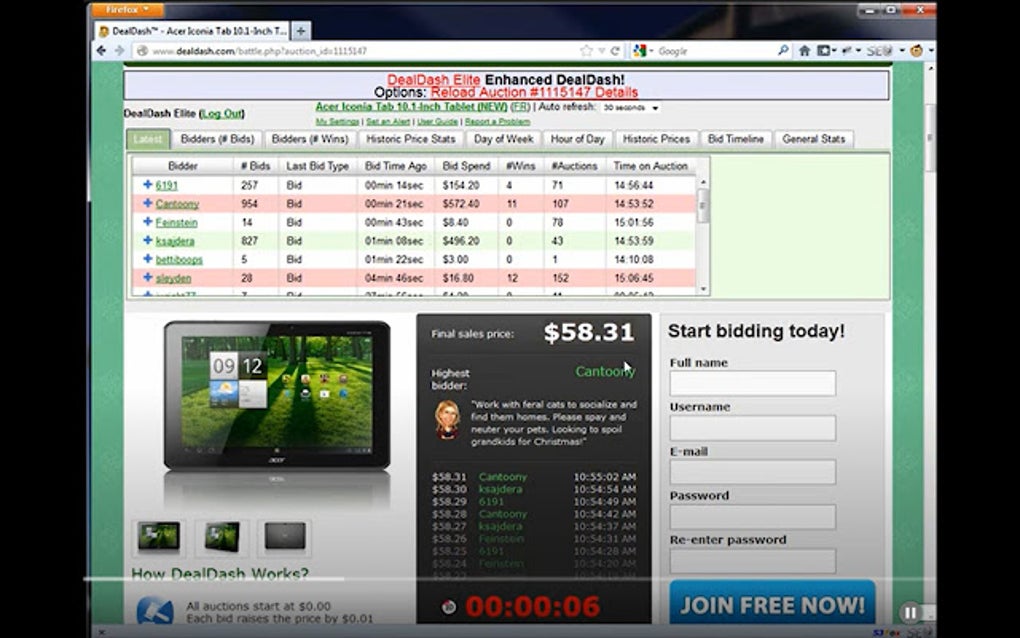Viewport: 1020px width, 638px height.
Task: Click highest bidder Cantoony name
Action: (x=605, y=371)
